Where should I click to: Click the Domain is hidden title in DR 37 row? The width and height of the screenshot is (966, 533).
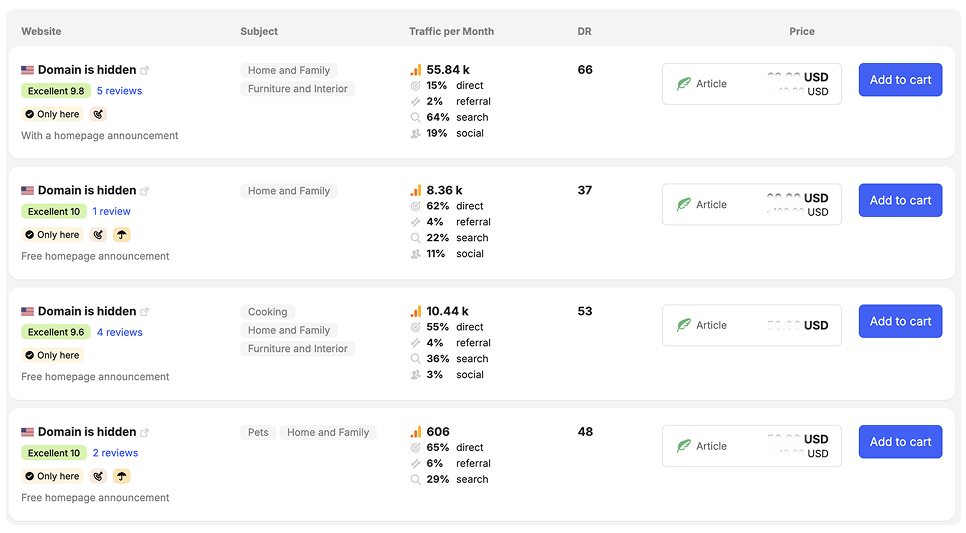coord(87,190)
